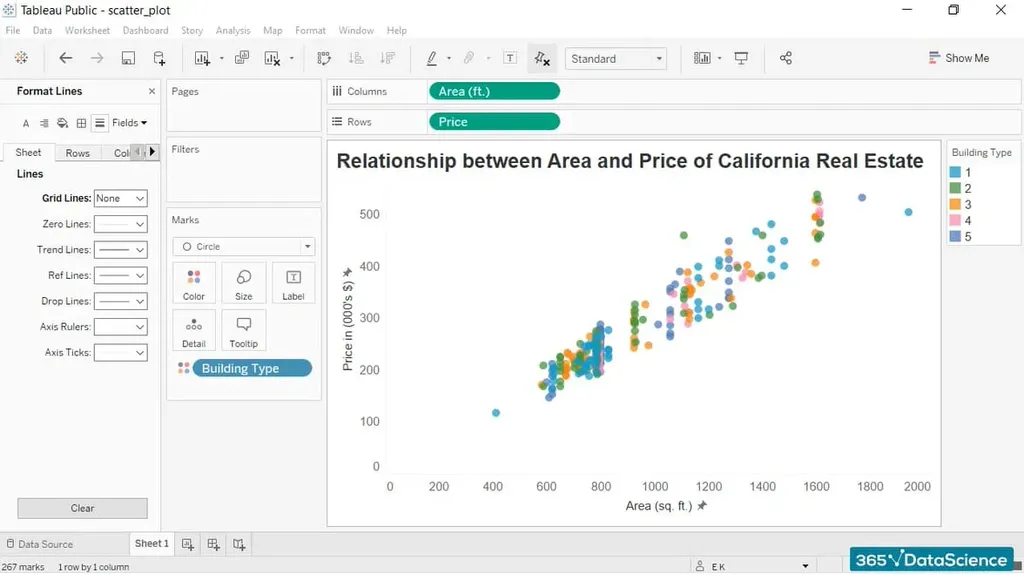1024x575 pixels.
Task: Click the Tooltip marks card
Action: click(x=244, y=330)
